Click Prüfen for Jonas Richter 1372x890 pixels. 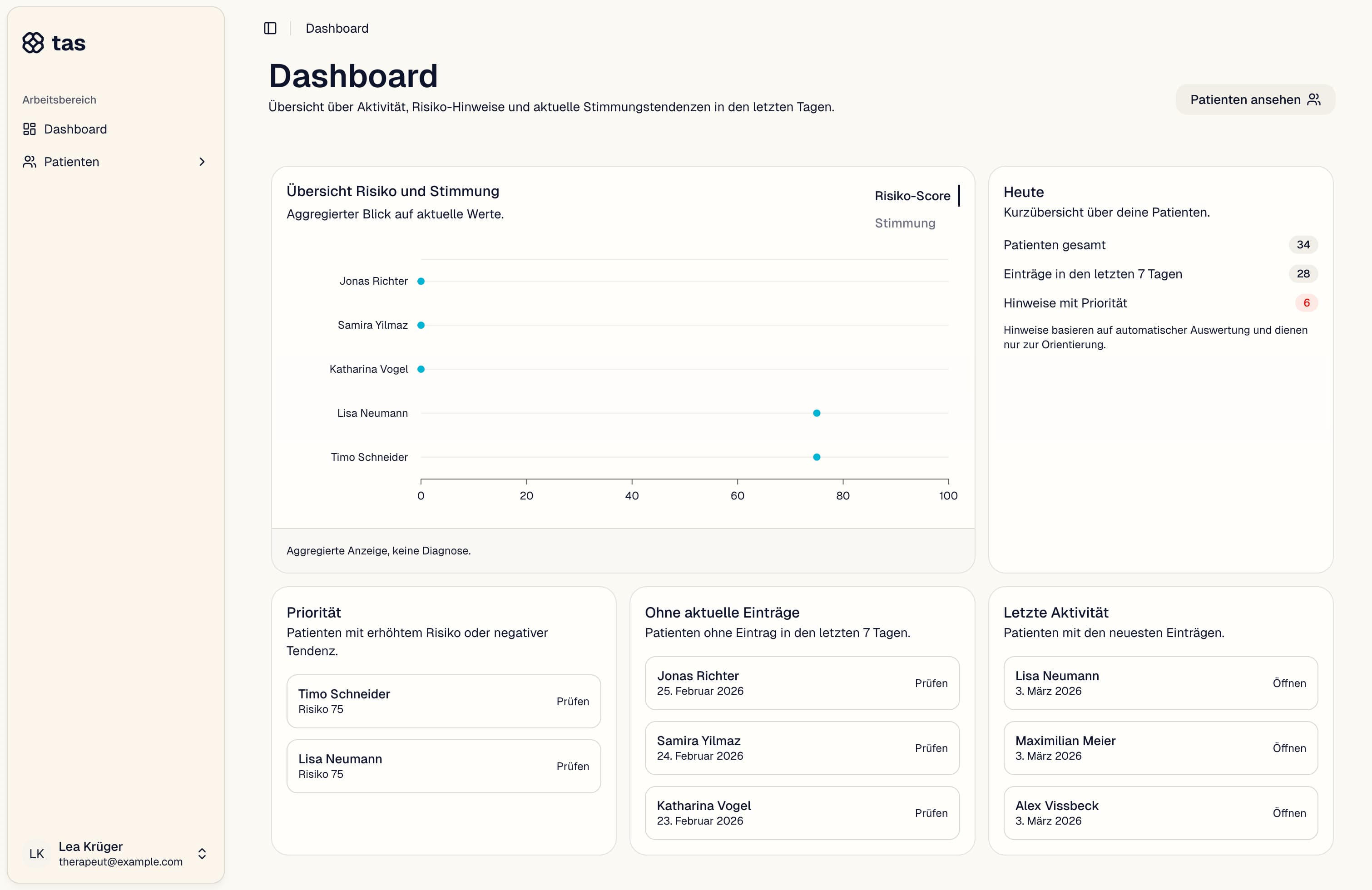[931, 683]
